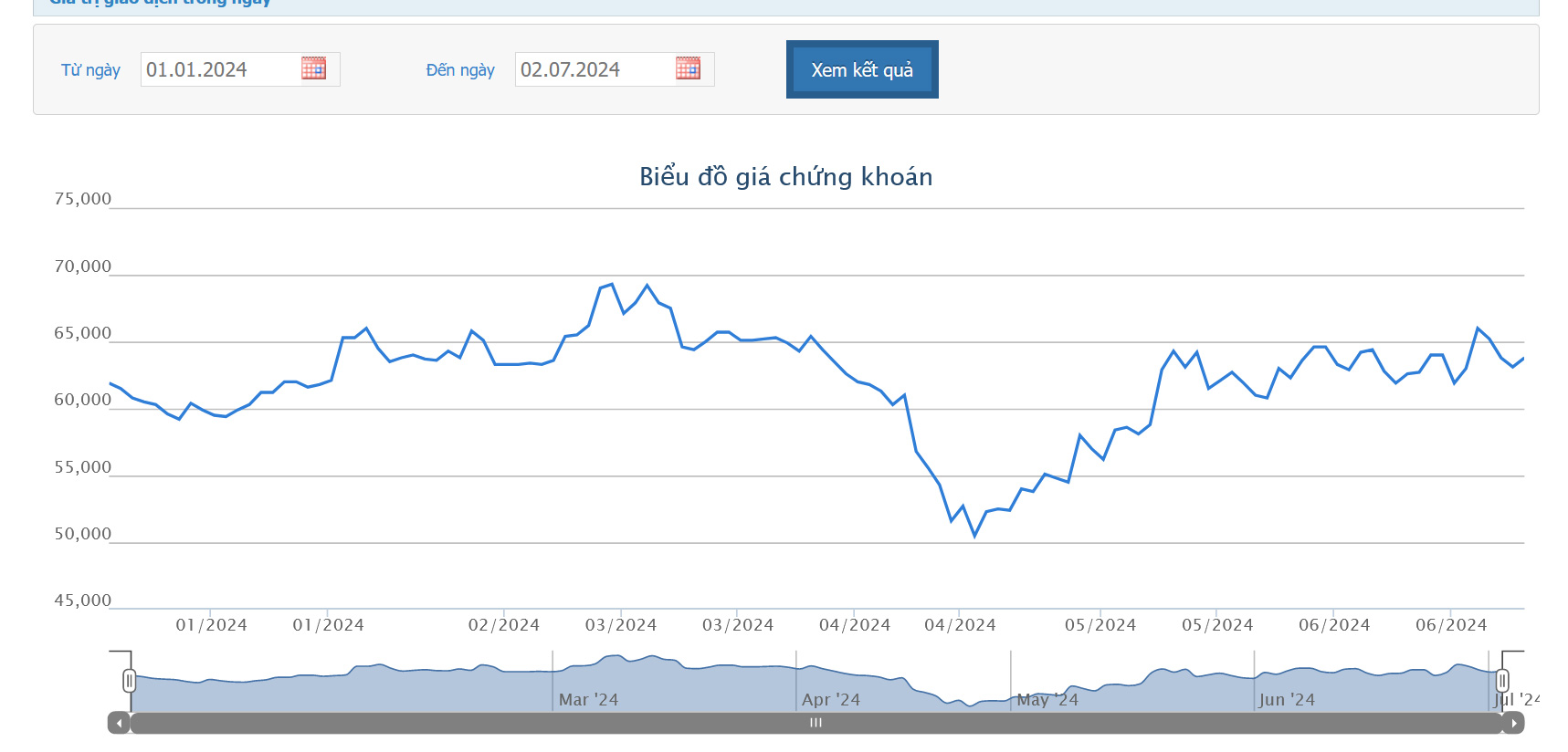
Task: Click the left navigator range handle
Action: coord(130,681)
